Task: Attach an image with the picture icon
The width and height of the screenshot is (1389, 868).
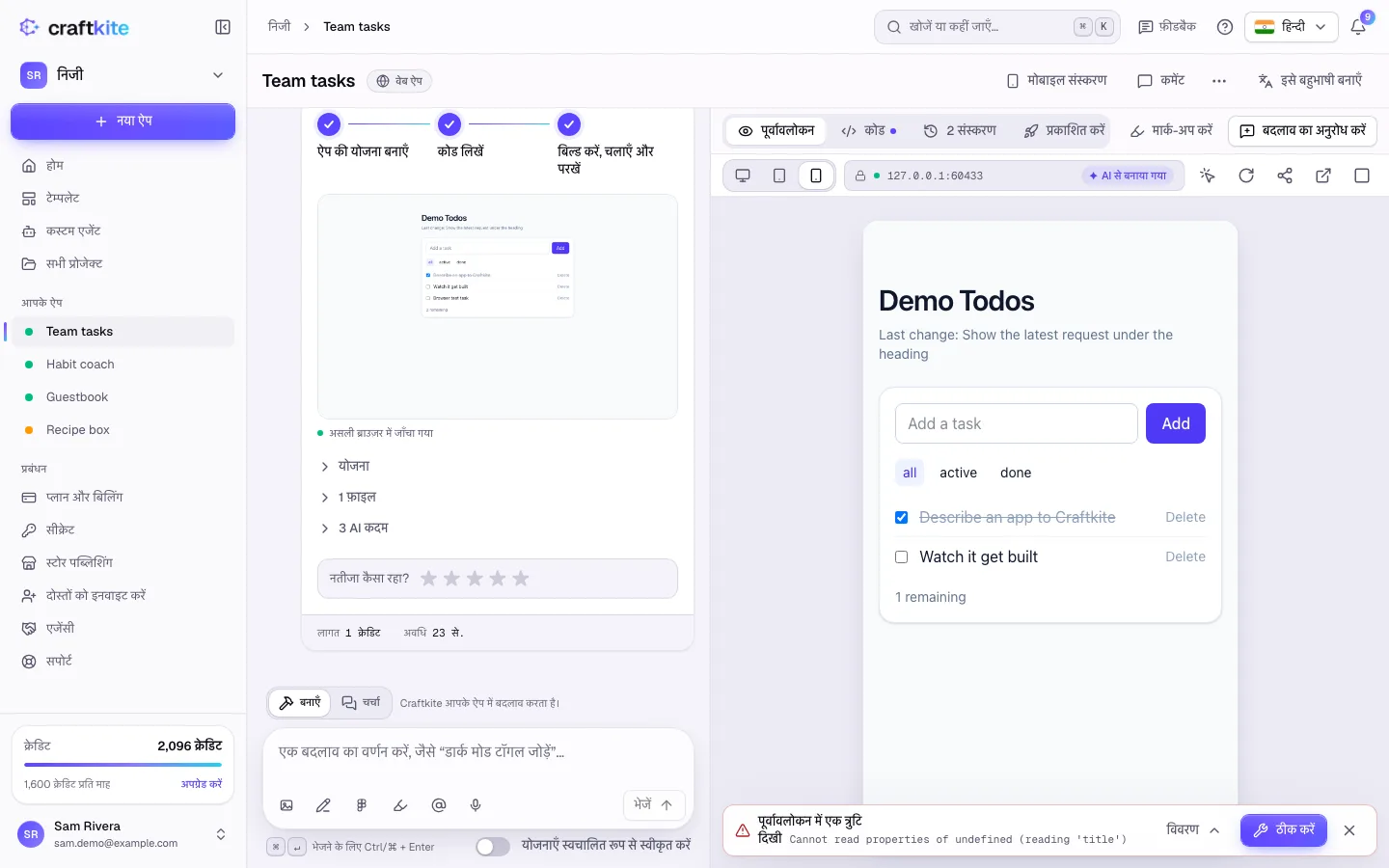Action: pos(286,805)
